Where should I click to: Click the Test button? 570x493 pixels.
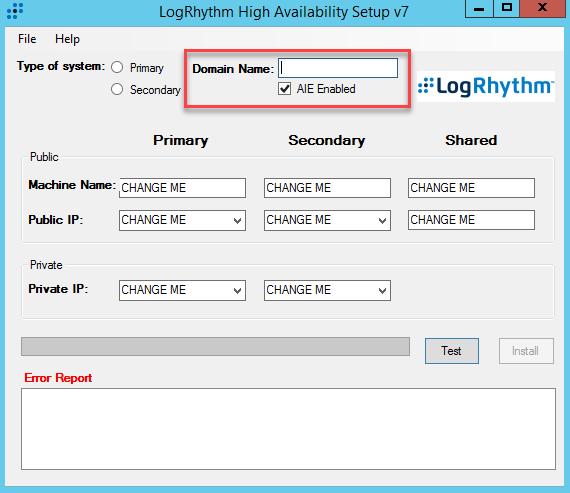[452, 351]
